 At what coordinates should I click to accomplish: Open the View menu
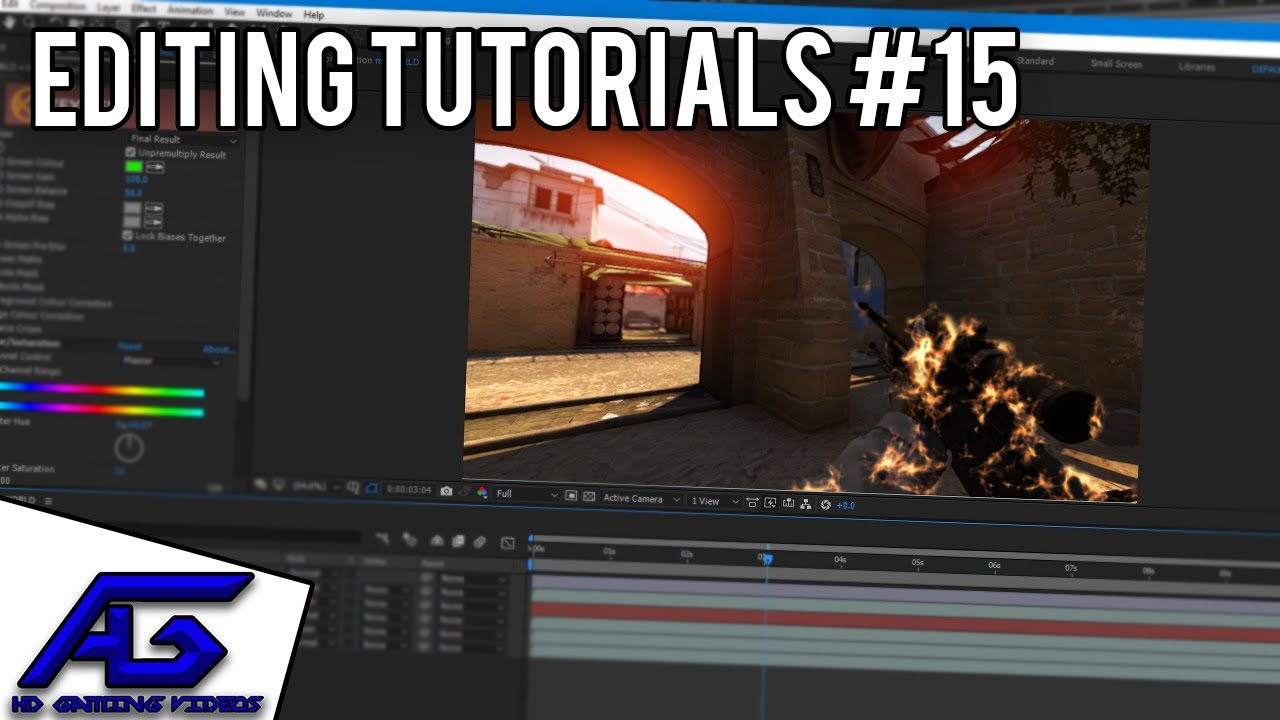[x=235, y=13]
